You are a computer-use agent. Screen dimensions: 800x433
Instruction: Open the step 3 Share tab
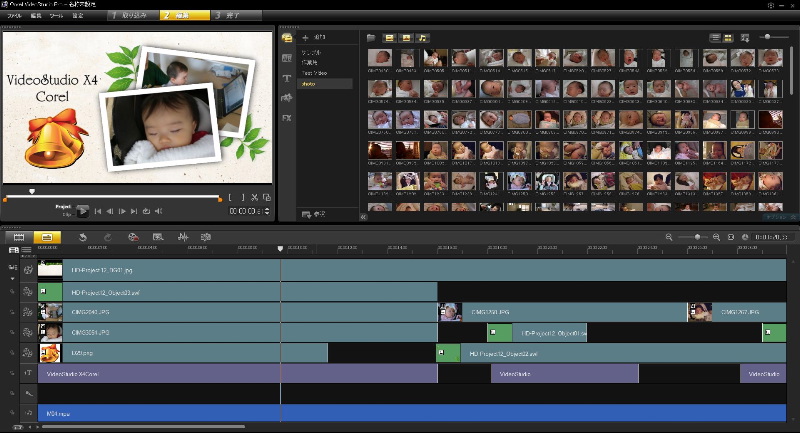pyautogui.click(x=238, y=16)
